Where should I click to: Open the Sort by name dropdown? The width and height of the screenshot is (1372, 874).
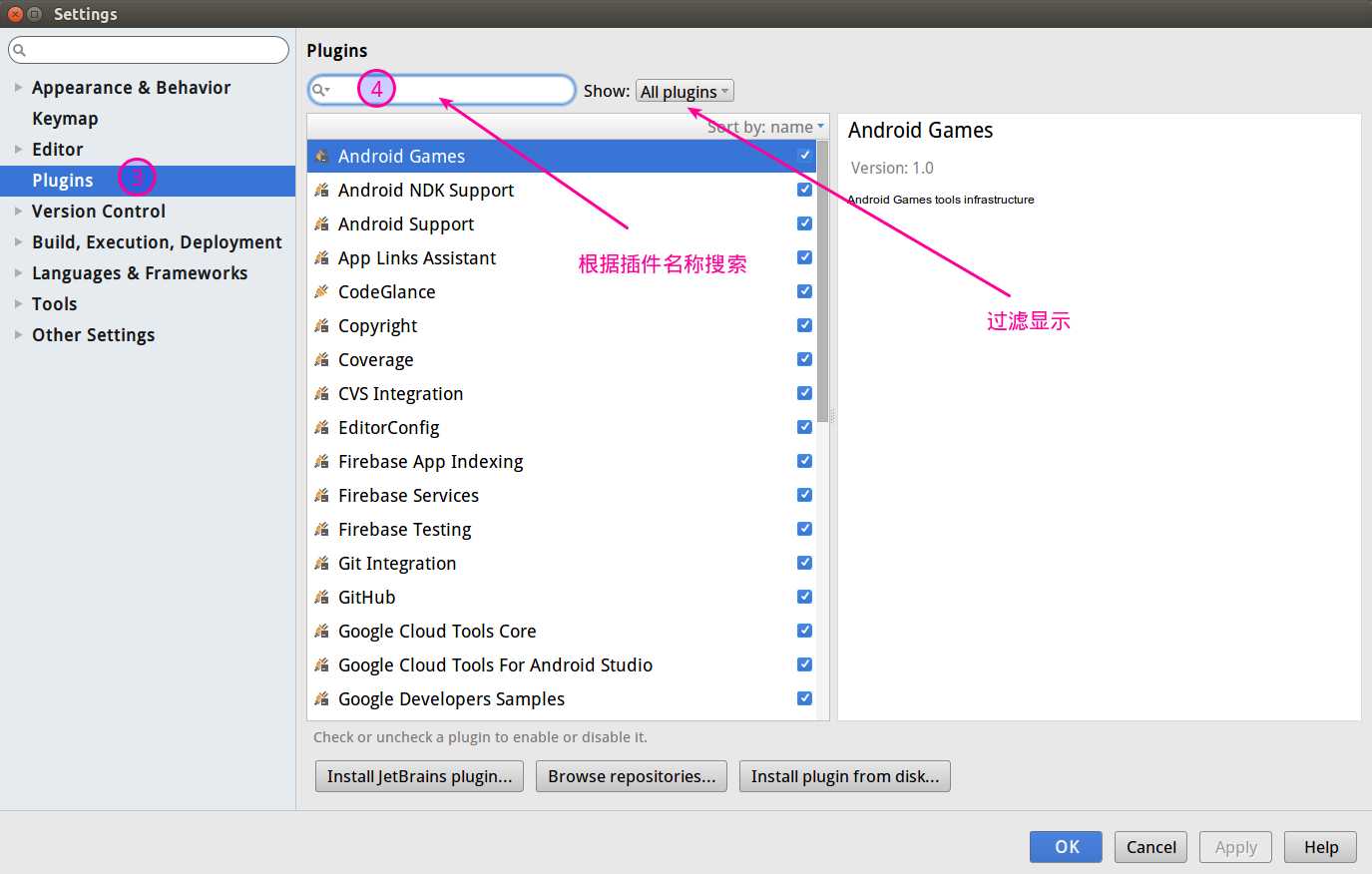click(x=766, y=127)
